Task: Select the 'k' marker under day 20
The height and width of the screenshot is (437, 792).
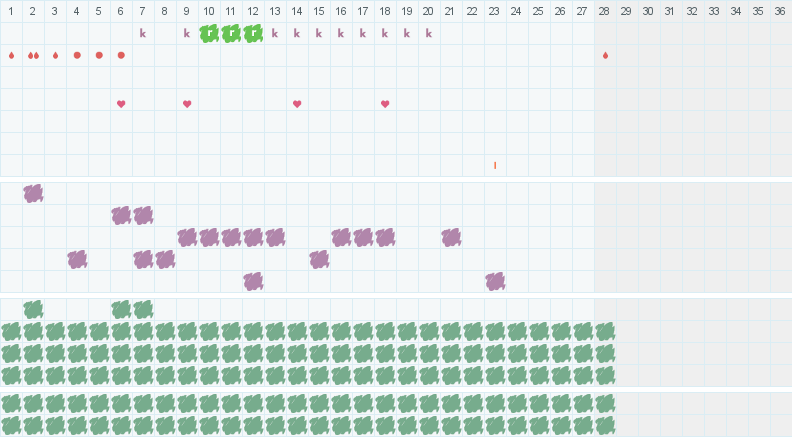Action: pyautogui.click(x=429, y=33)
